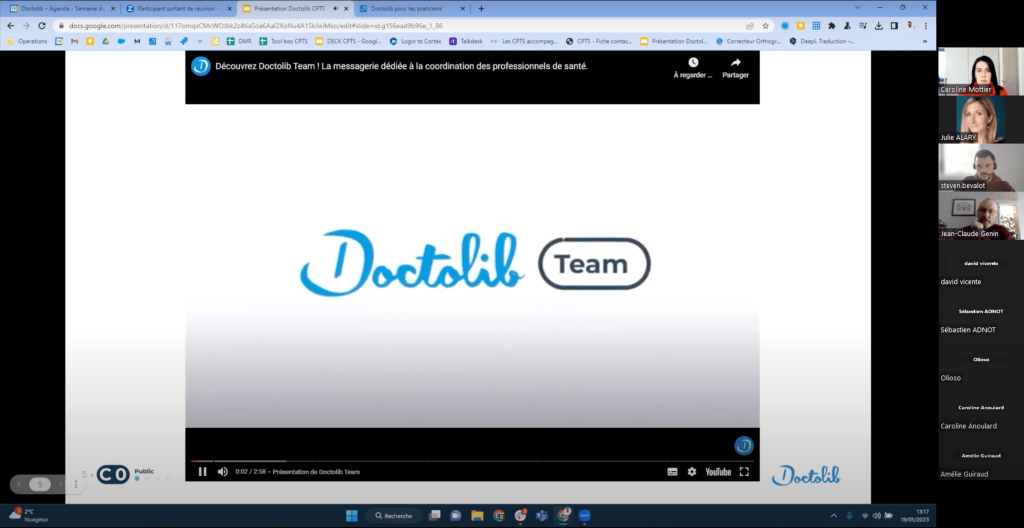Open the DMR bookmark

coord(239,41)
